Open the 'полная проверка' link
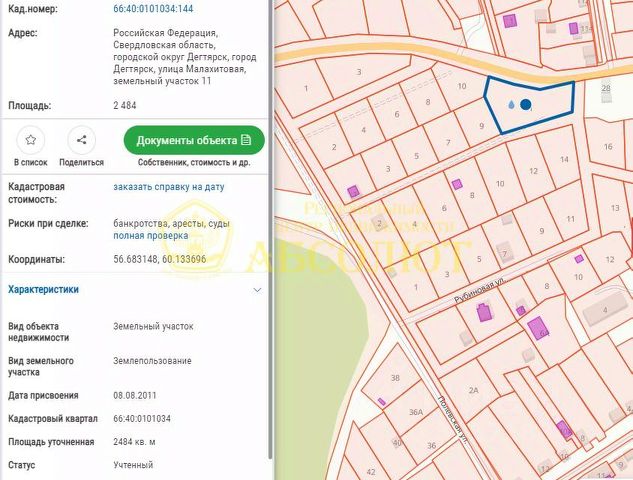The width and height of the screenshot is (633, 480). pos(151,235)
